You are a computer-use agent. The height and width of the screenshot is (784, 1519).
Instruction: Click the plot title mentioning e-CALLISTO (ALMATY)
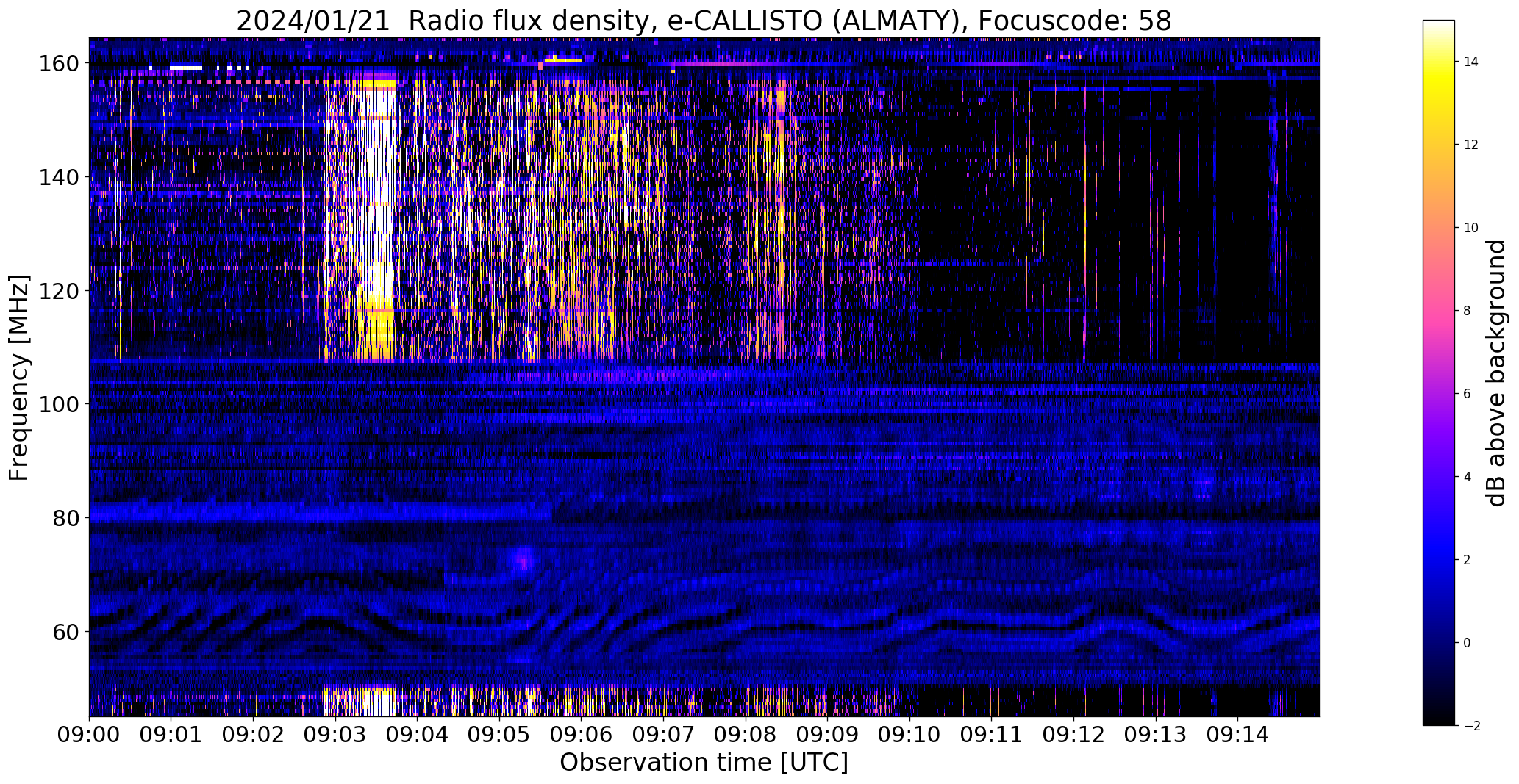704,21
